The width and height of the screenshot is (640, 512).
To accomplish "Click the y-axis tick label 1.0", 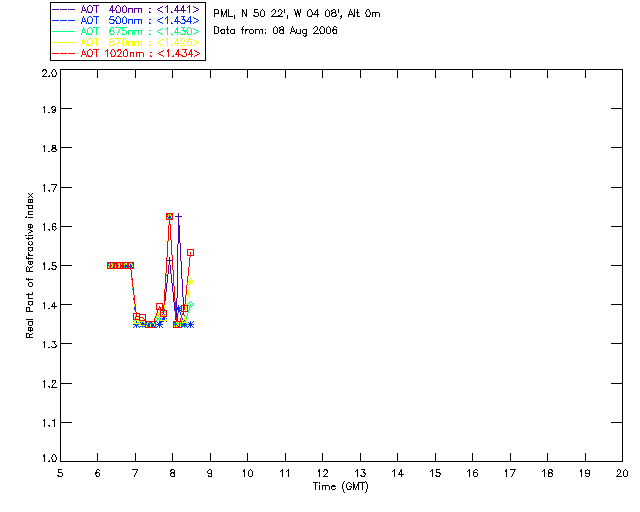I will 49,458.
